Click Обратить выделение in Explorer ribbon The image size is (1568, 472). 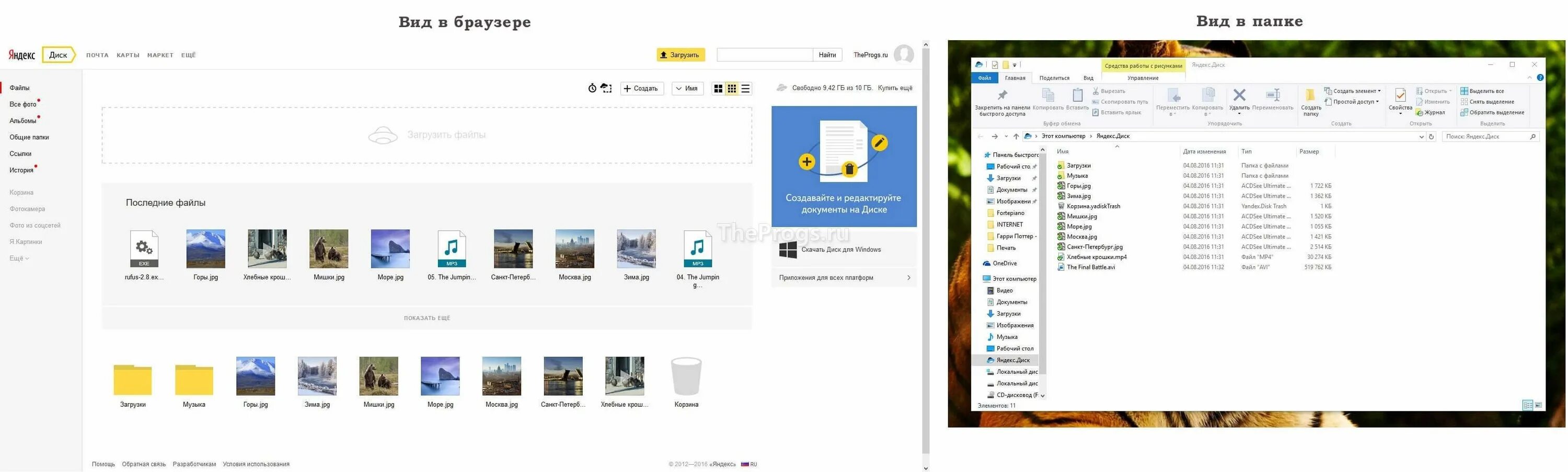click(x=1492, y=112)
